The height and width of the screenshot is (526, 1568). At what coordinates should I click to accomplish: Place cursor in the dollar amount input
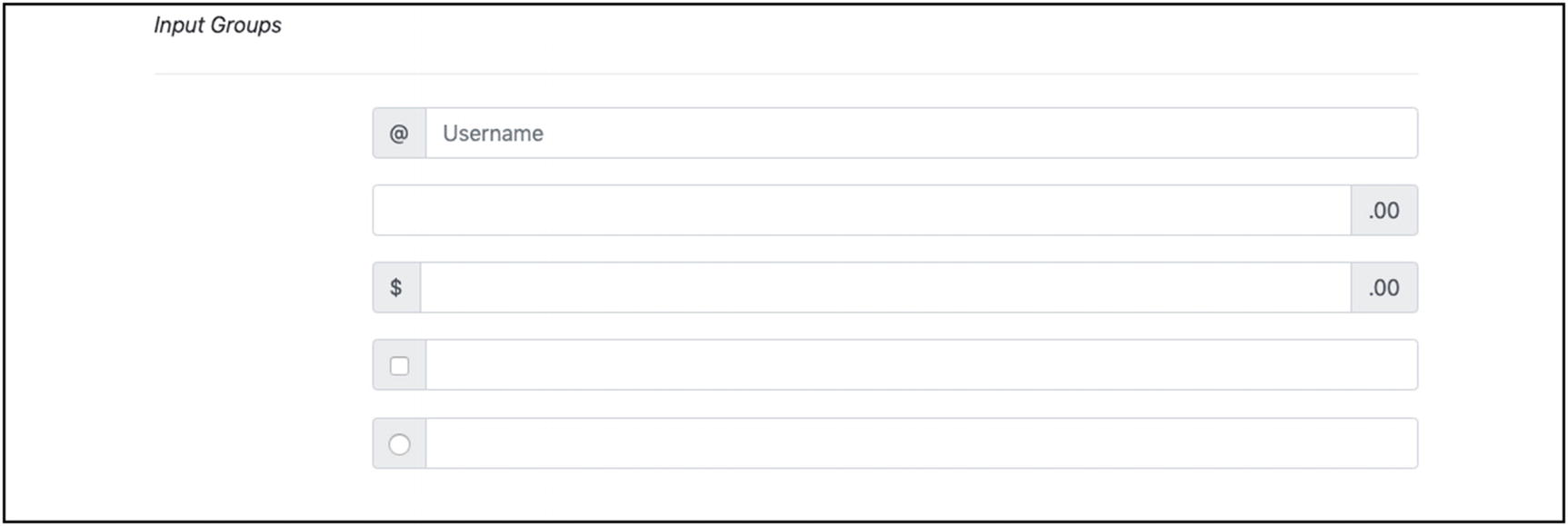tap(884, 288)
